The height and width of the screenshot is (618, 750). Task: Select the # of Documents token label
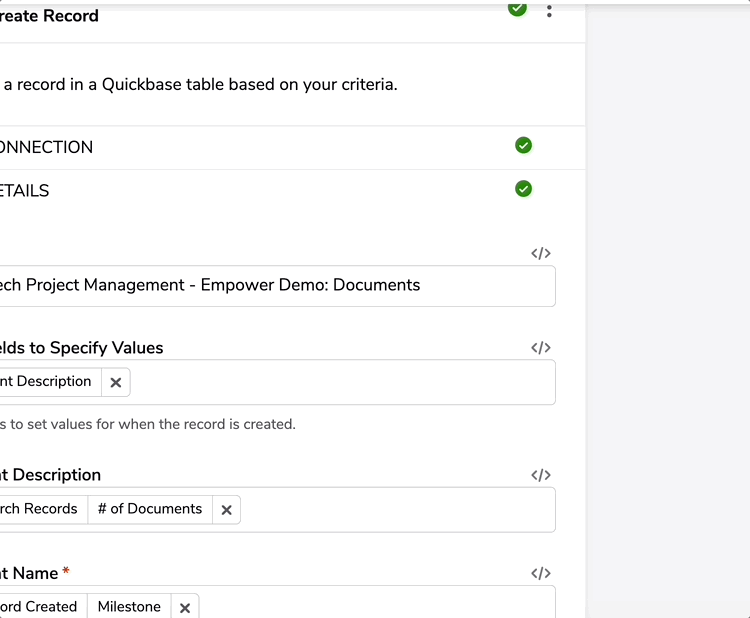tap(150, 509)
